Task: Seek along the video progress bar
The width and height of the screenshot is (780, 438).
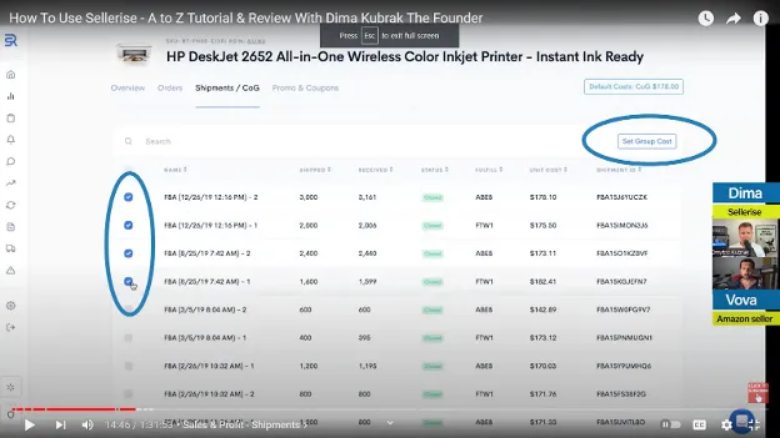Action: pyautogui.click(x=390, y=409)
